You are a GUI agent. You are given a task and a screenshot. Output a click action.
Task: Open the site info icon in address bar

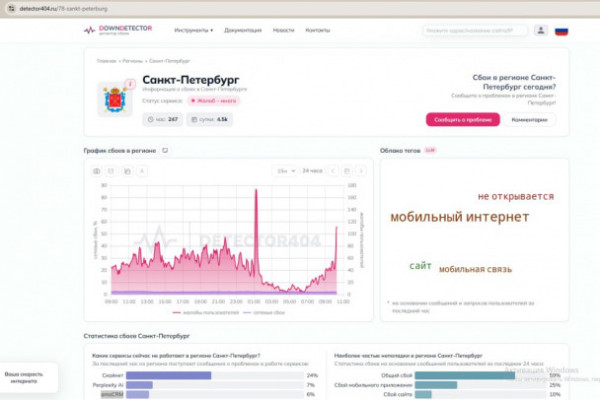11,8
